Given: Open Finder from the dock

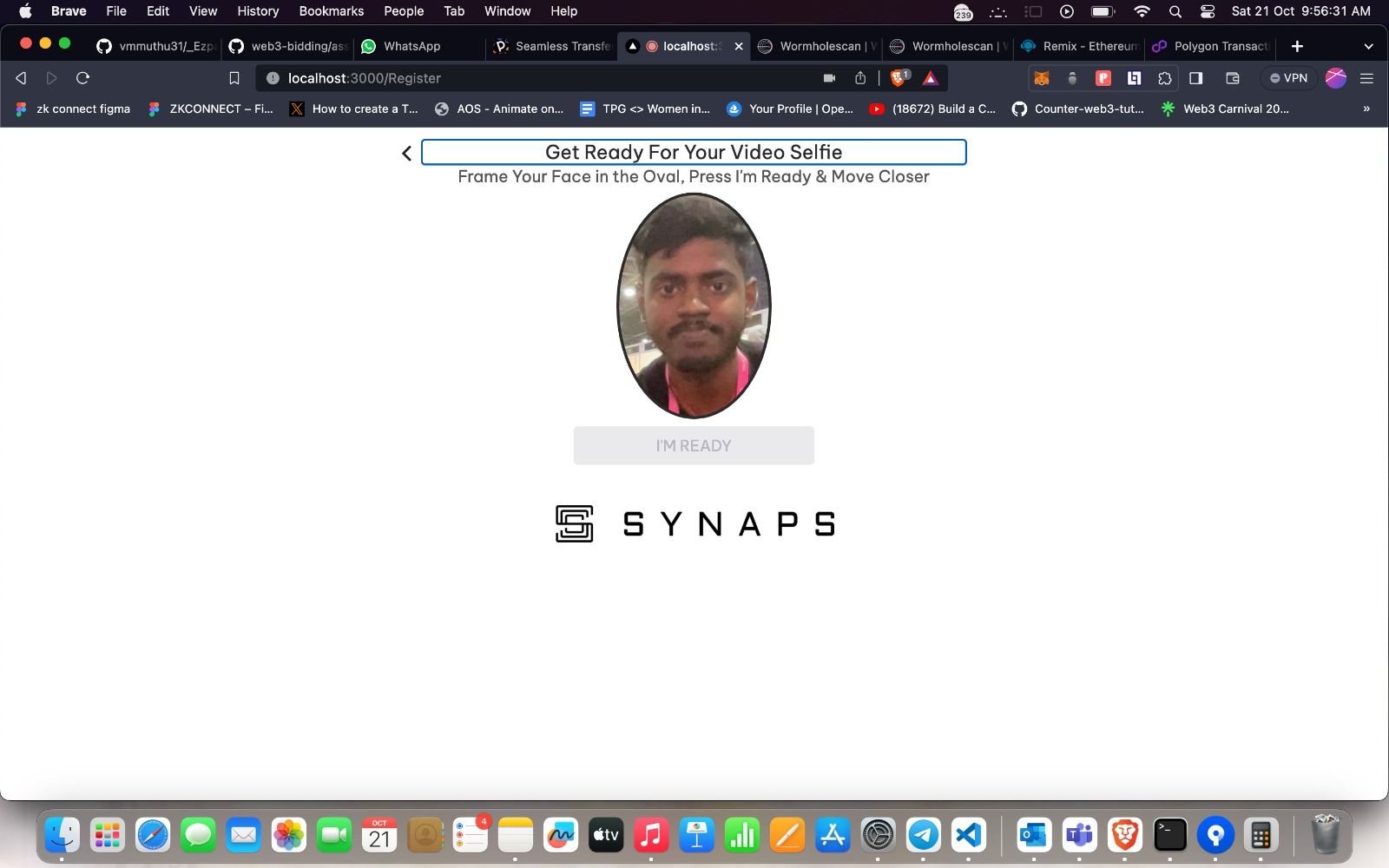Looking at the screenshot, I should point(62,835).
